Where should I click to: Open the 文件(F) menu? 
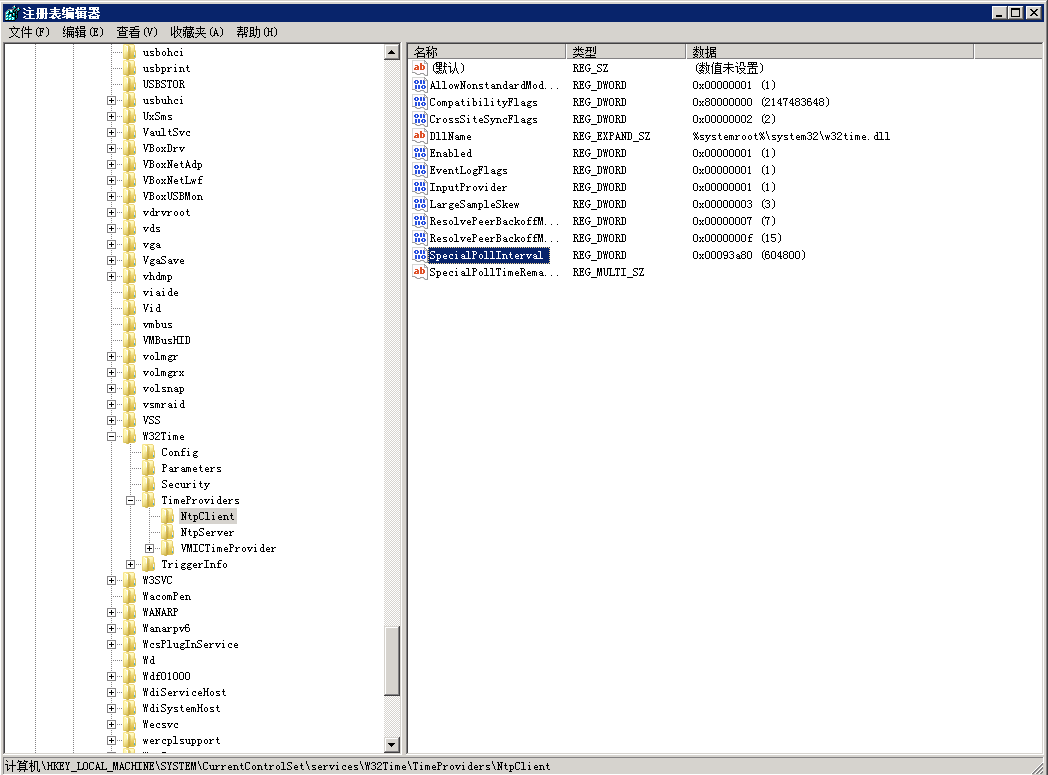[x=29, y=32]
